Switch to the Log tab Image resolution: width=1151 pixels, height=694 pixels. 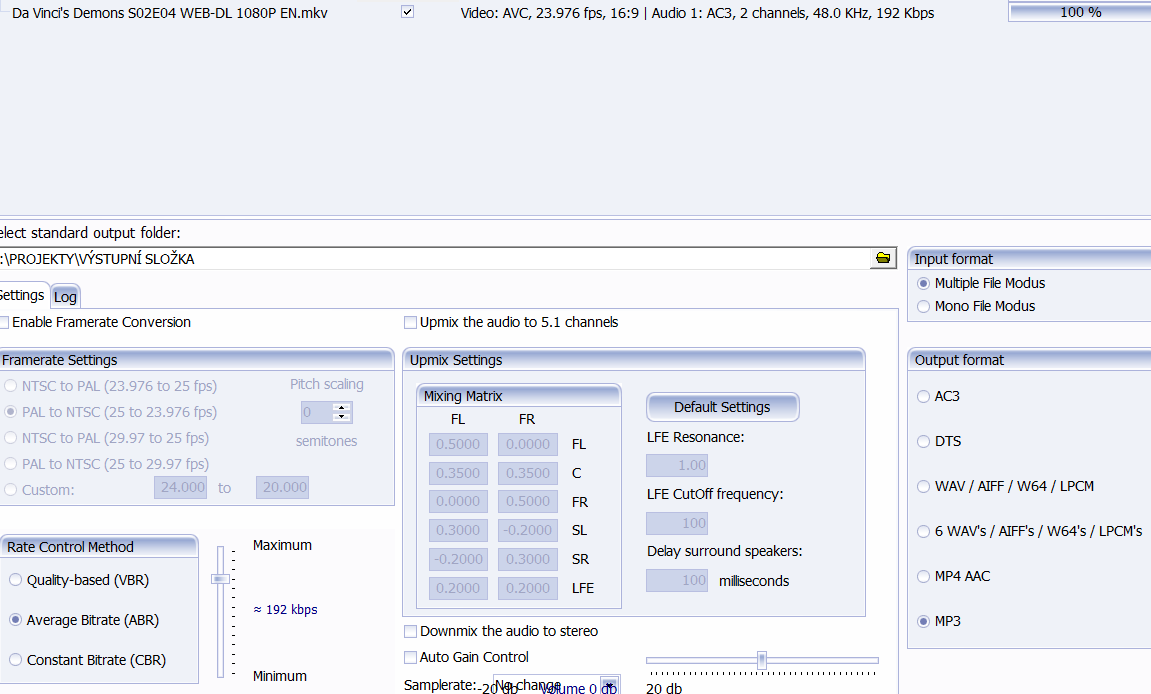pos(65,296)
